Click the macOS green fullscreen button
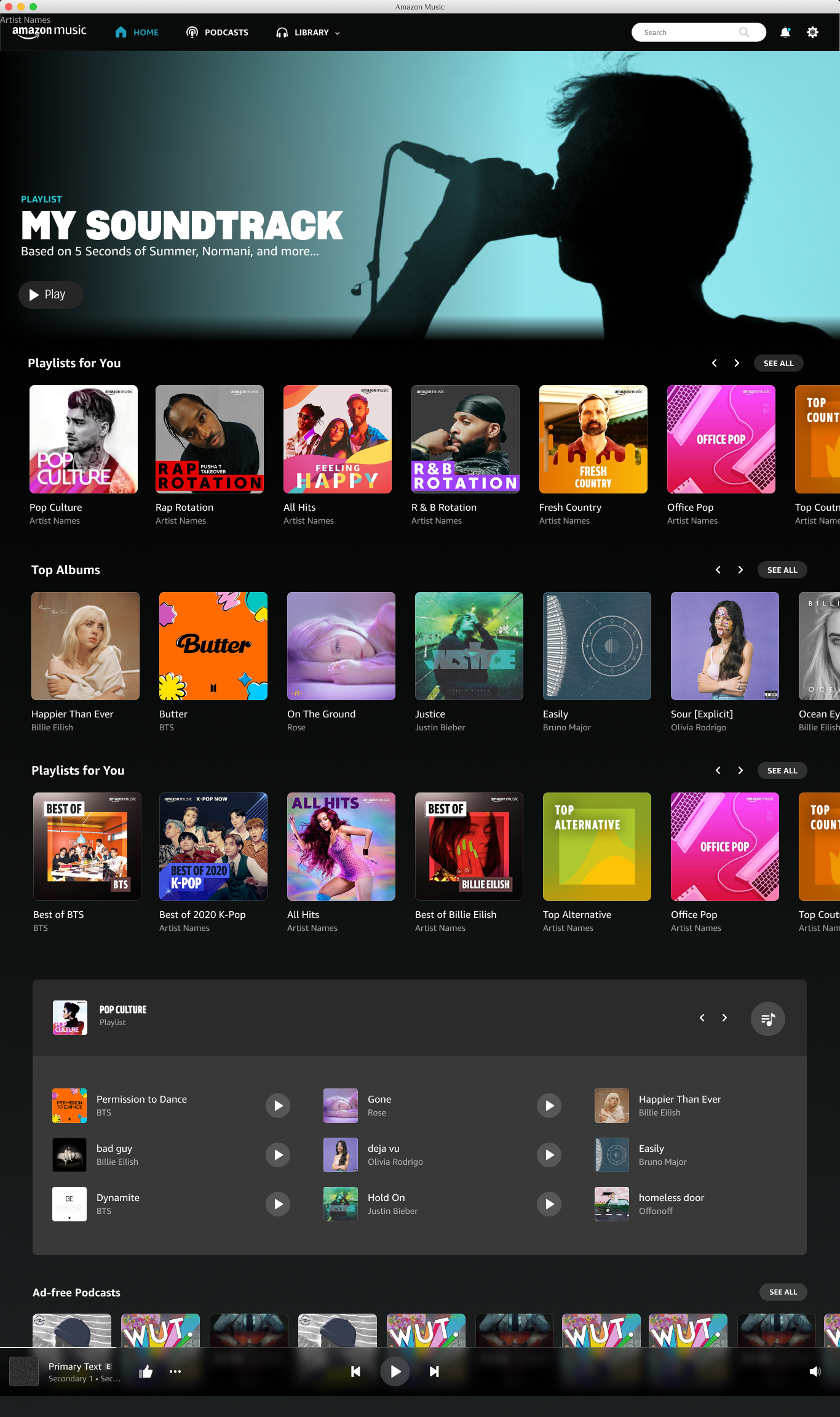840x1417 pixels. [33, 7]
